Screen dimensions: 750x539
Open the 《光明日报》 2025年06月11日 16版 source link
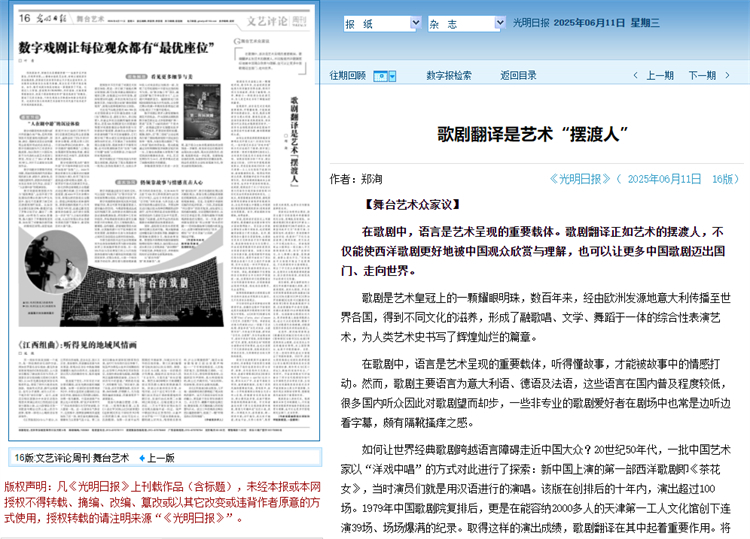point(644,179)
